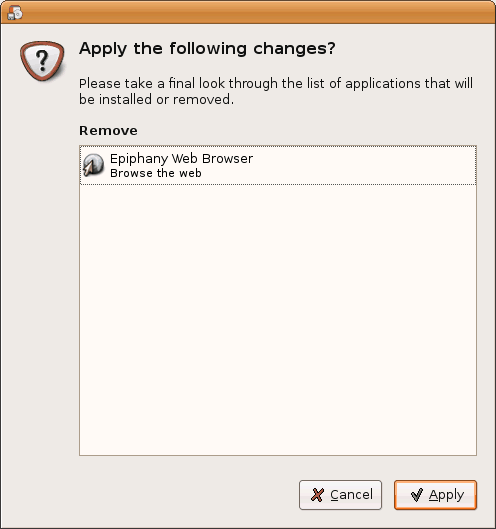Select the Epiphany Web Browser entry name
The width and height of the screenshot is (496, 529).
(x=182, y=159)
